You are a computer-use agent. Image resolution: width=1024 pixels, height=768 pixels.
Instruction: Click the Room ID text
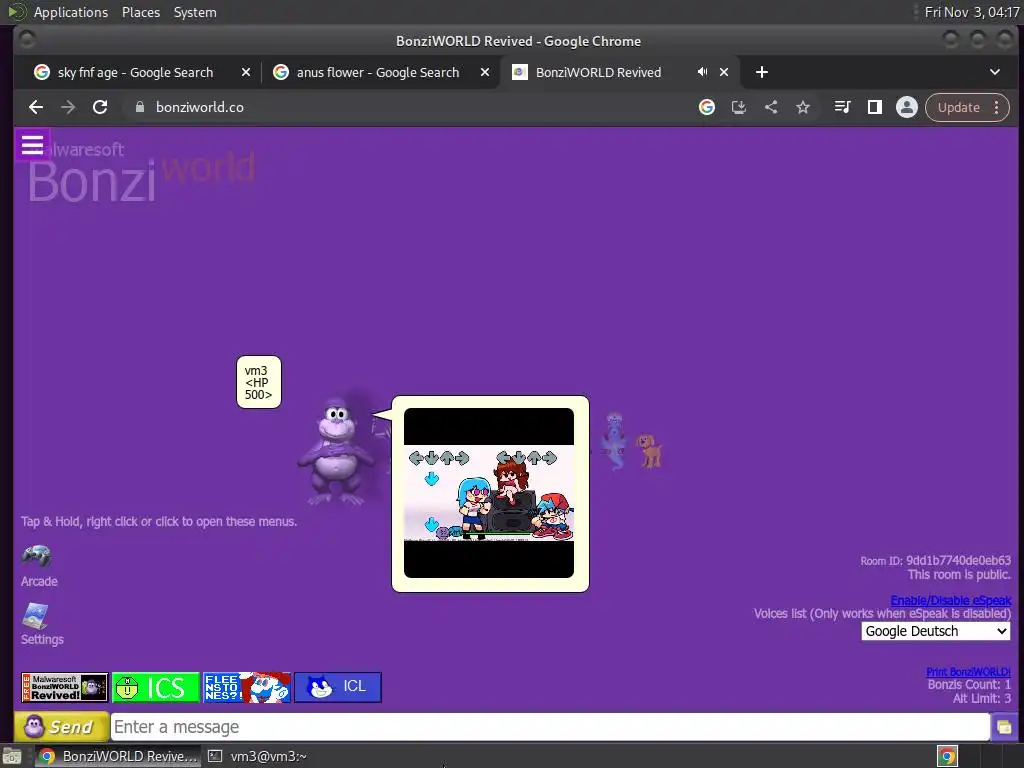coord(935,560)
